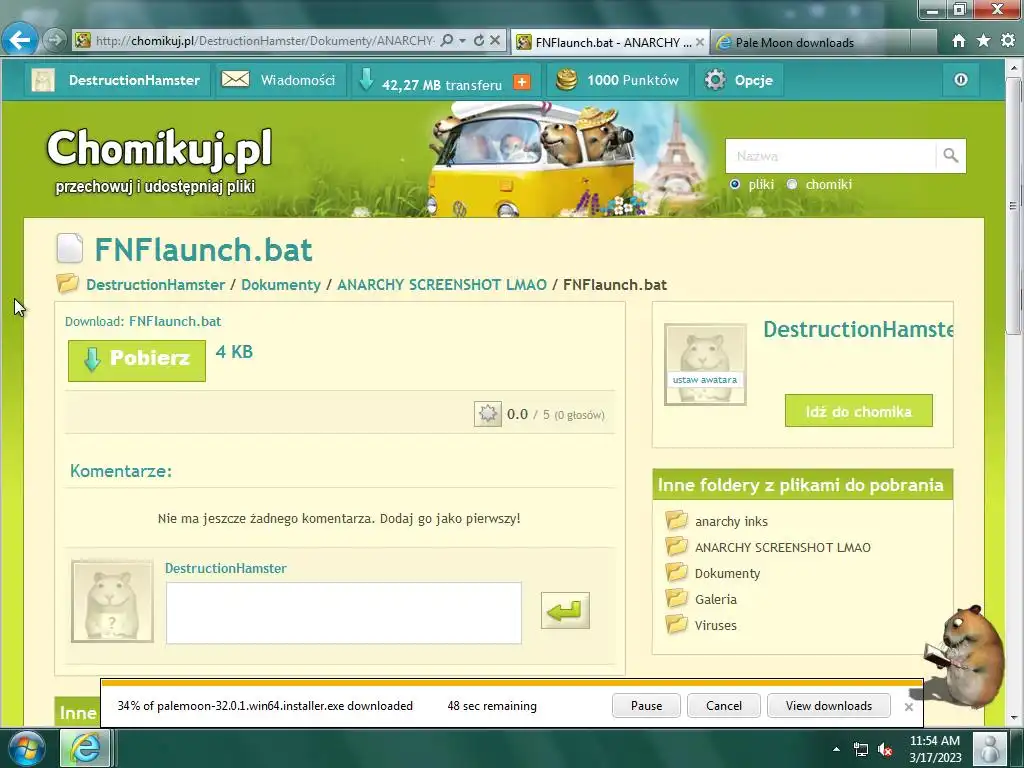The width and height of the screenshot is (1024, 768).
Task: Open the Galeria folder
Action: [716, 600]
